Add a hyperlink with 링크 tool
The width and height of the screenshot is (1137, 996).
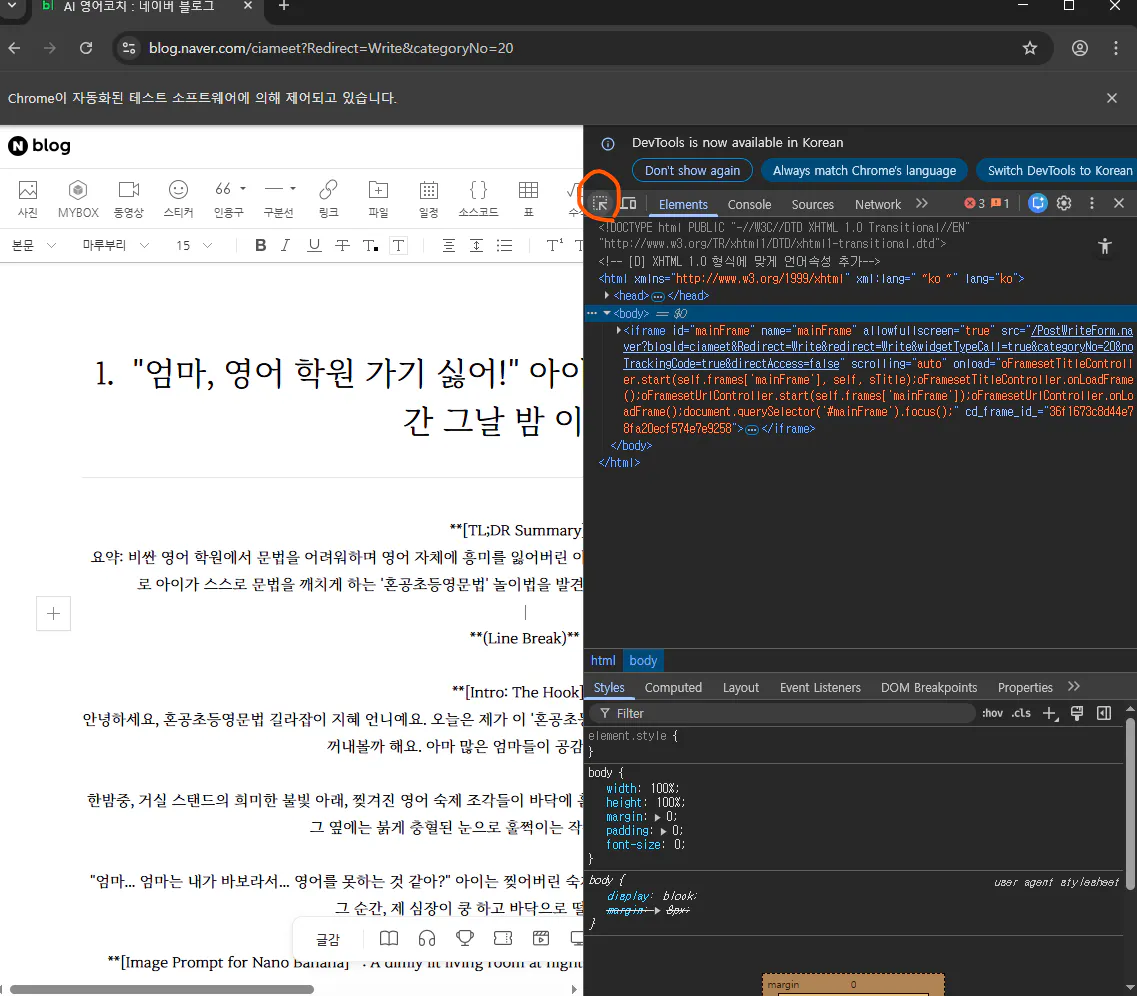coord(328,198)
